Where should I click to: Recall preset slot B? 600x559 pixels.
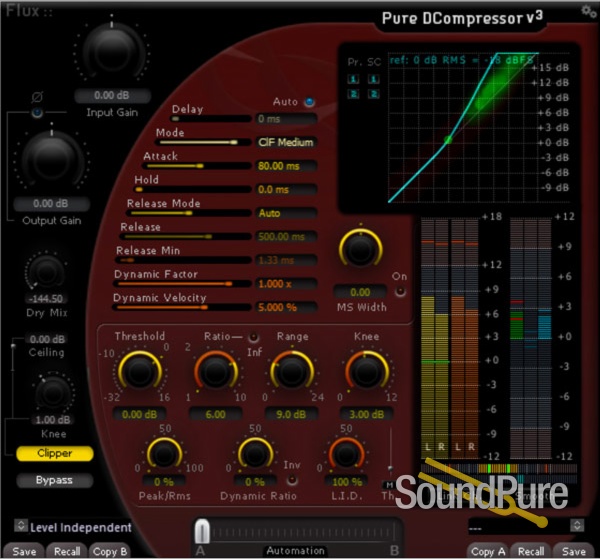pyautogui.click(x=531, y=551)
